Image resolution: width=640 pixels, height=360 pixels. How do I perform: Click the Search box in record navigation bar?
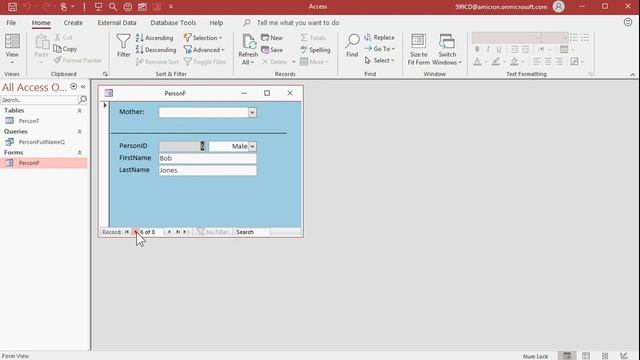click(252, 232)
